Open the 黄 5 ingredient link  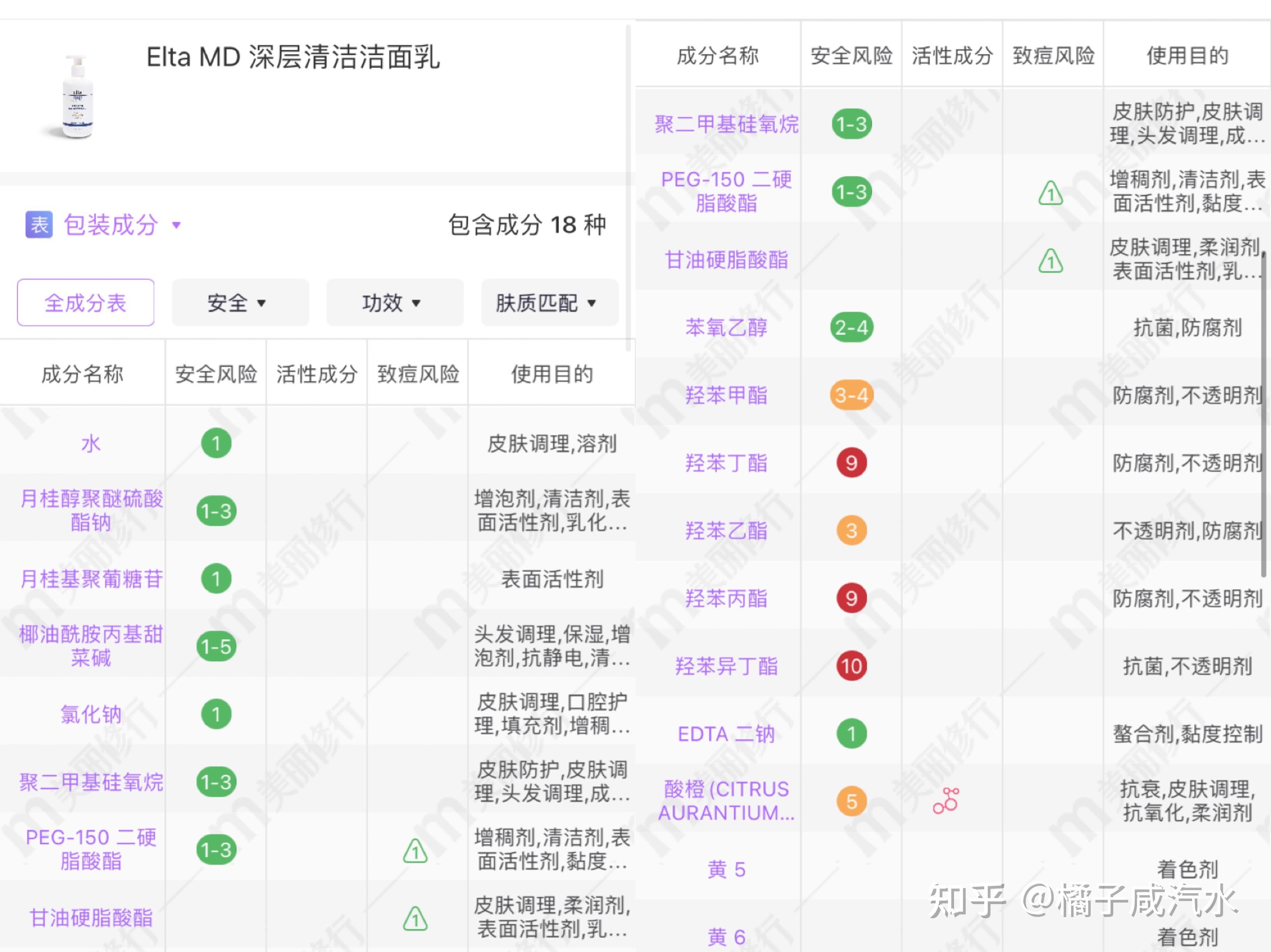(x=726, y=869)
